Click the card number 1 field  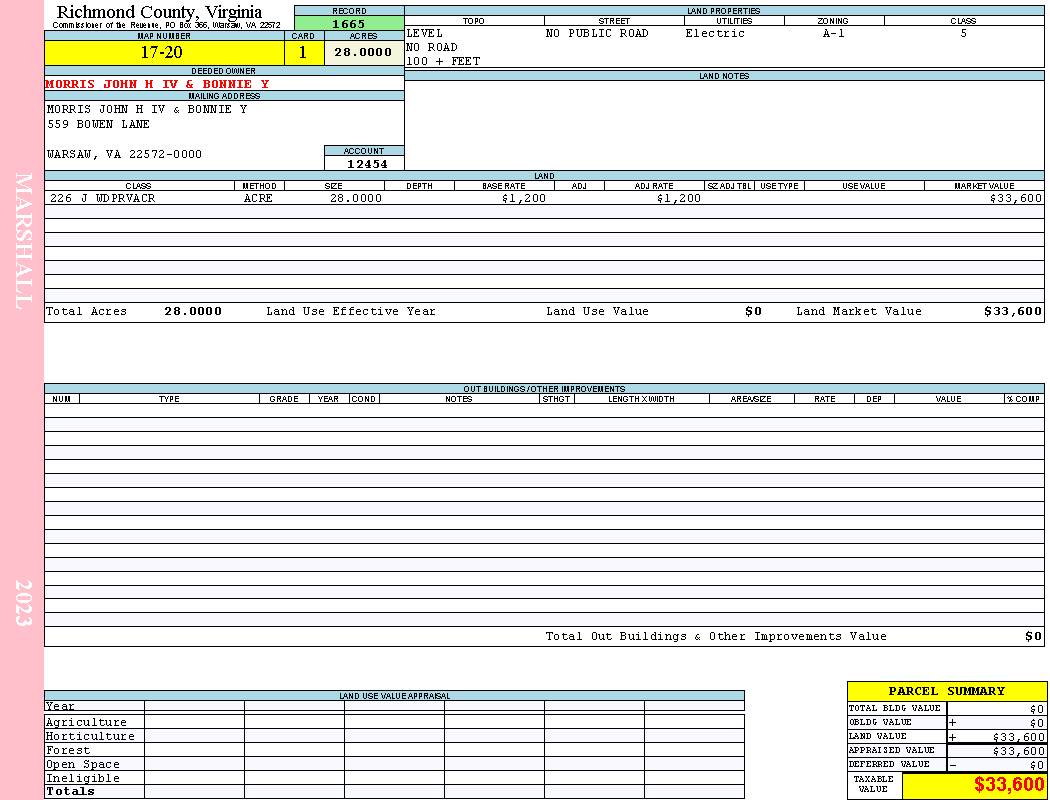tap(303, 52)
